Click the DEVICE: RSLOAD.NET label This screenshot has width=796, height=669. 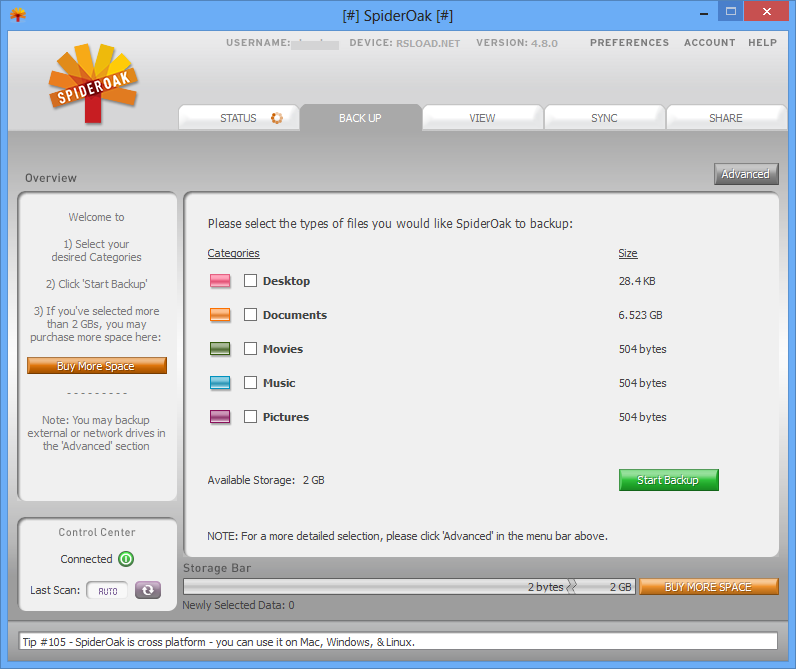click(405, 43)
